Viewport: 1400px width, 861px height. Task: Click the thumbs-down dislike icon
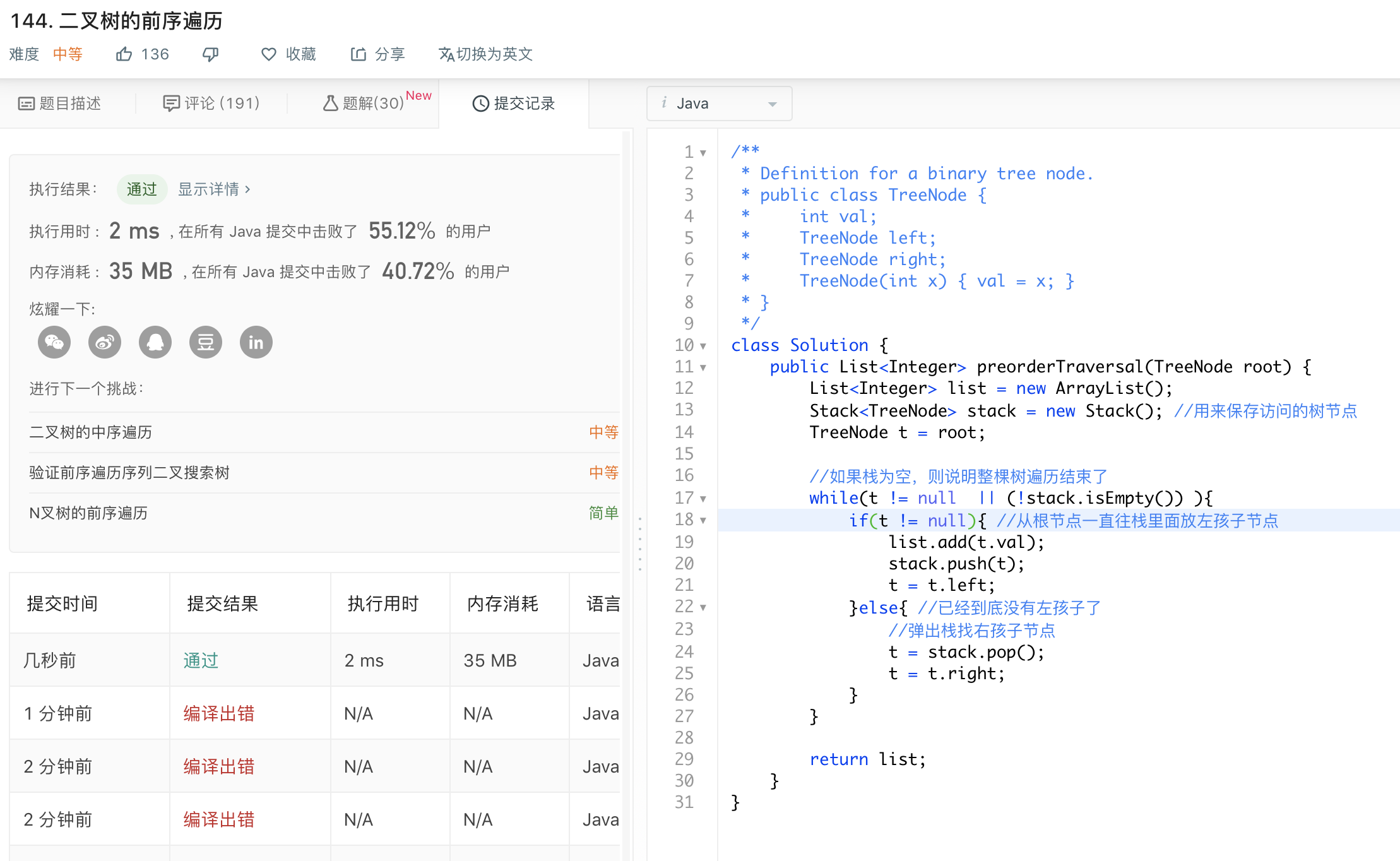coord(210,54)
